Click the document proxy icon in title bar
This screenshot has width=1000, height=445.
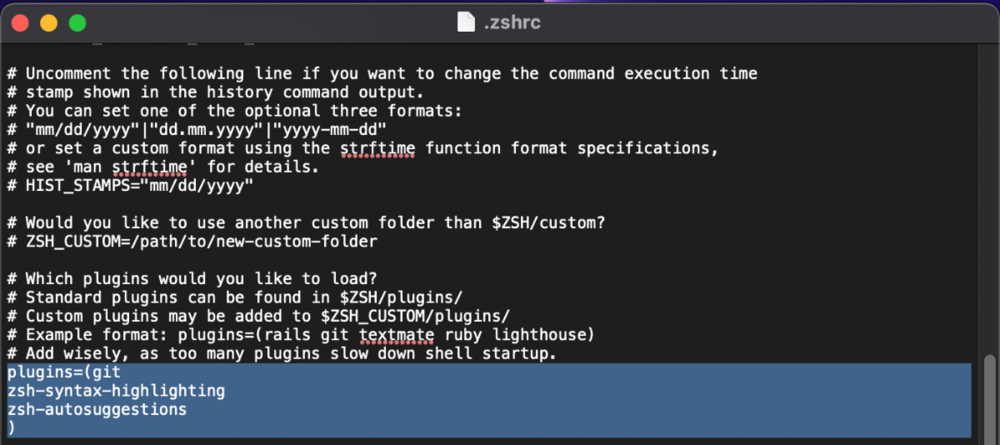pyautogui.click(x=463, y=21)
